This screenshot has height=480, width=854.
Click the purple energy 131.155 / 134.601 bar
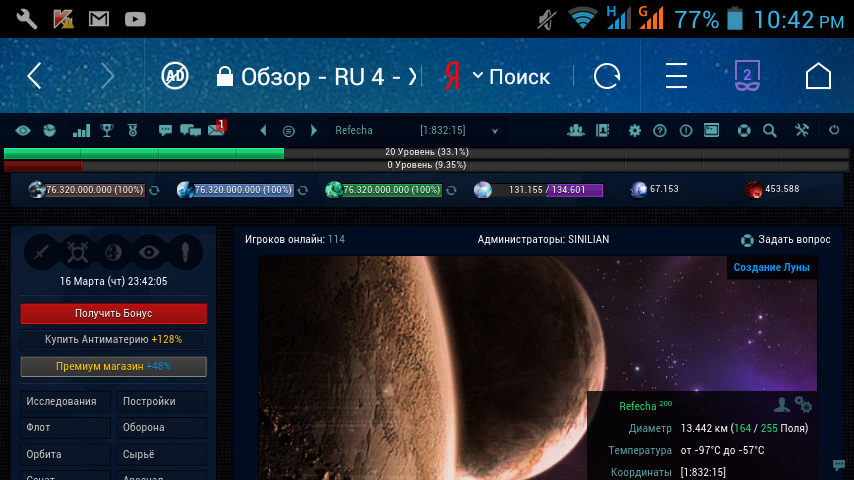(x=547, y=190)
